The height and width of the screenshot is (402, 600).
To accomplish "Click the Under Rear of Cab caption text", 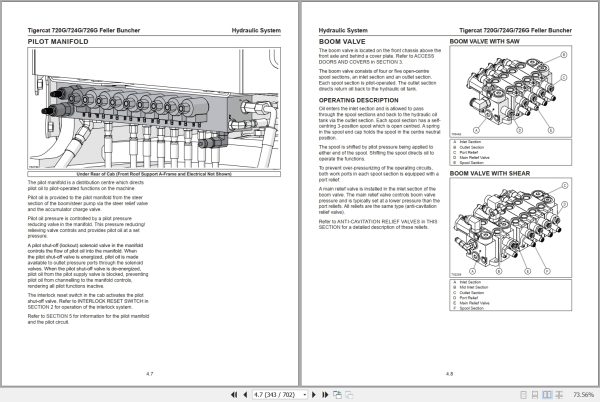I will (x=154, y=174).
